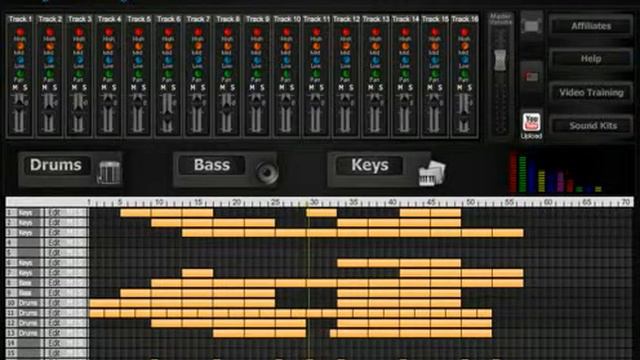Select the Drums name on sequencer row 12
Image resolution: width=640 pixels, height=360 pixels.
pyautogui.click(x=28, y=323)
